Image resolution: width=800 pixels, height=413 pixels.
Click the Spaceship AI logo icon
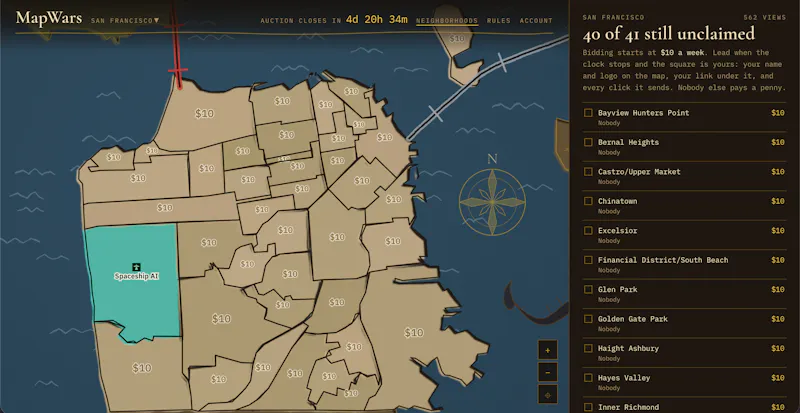136,266
